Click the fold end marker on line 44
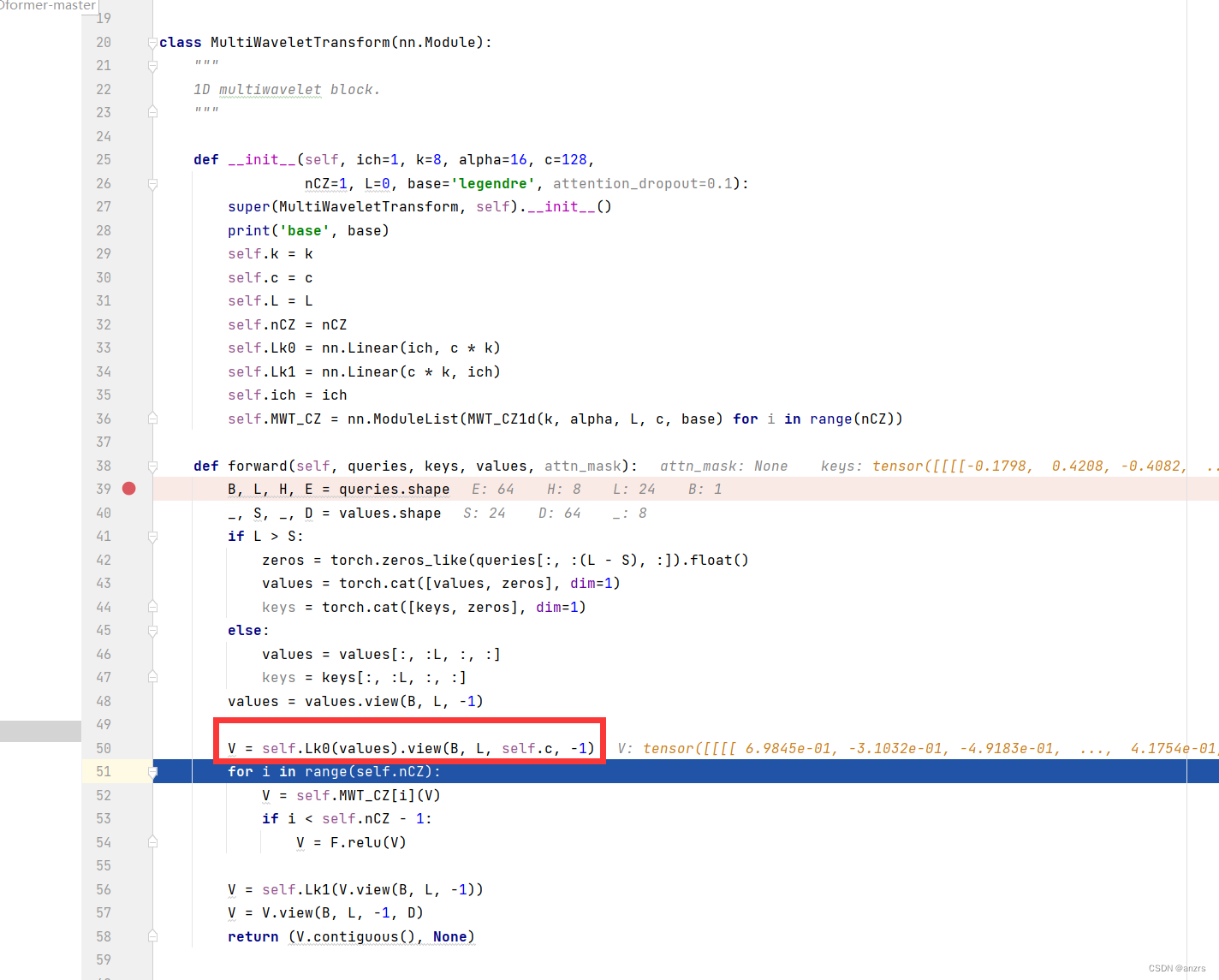This screenshot has width=1219, height=980. (x=152, y=607)
